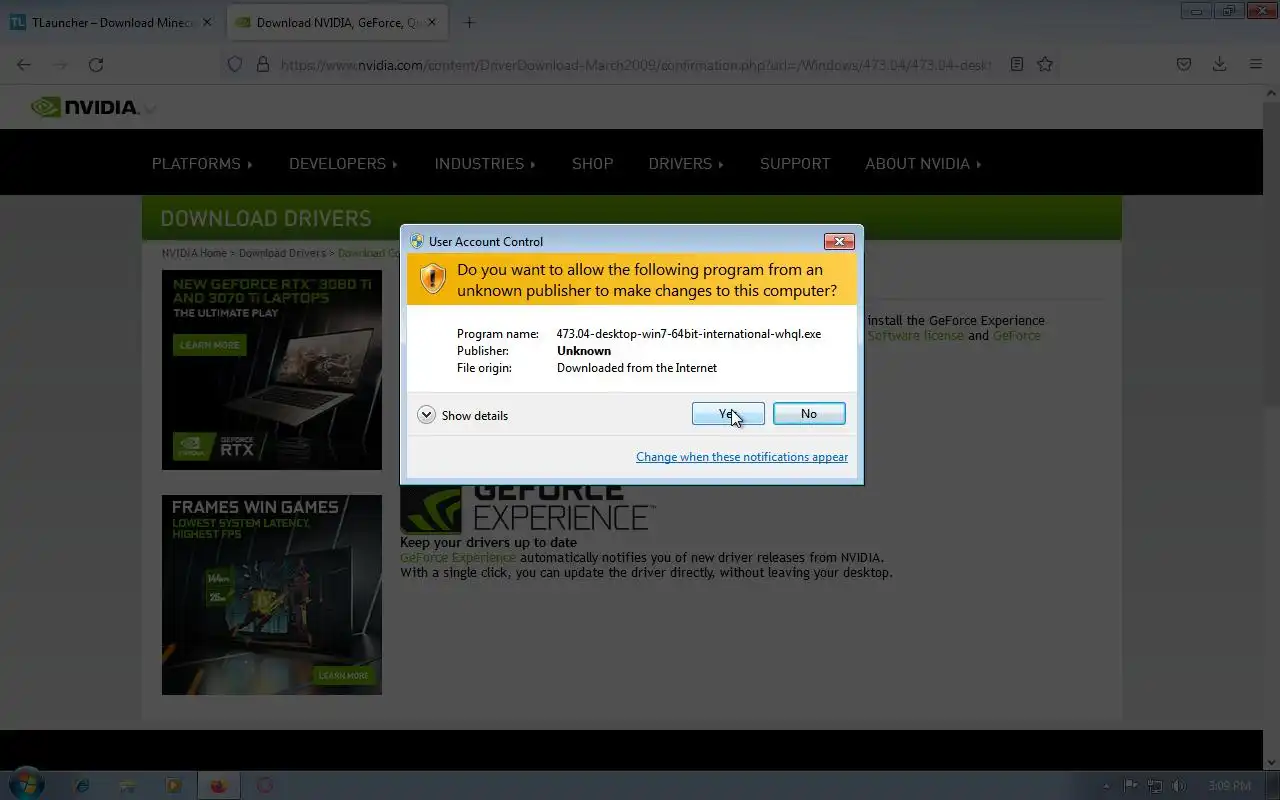Click the Frames Win Games ad banner
Image resolution: width=1280 pixels, height=800 pixels.
272,595
